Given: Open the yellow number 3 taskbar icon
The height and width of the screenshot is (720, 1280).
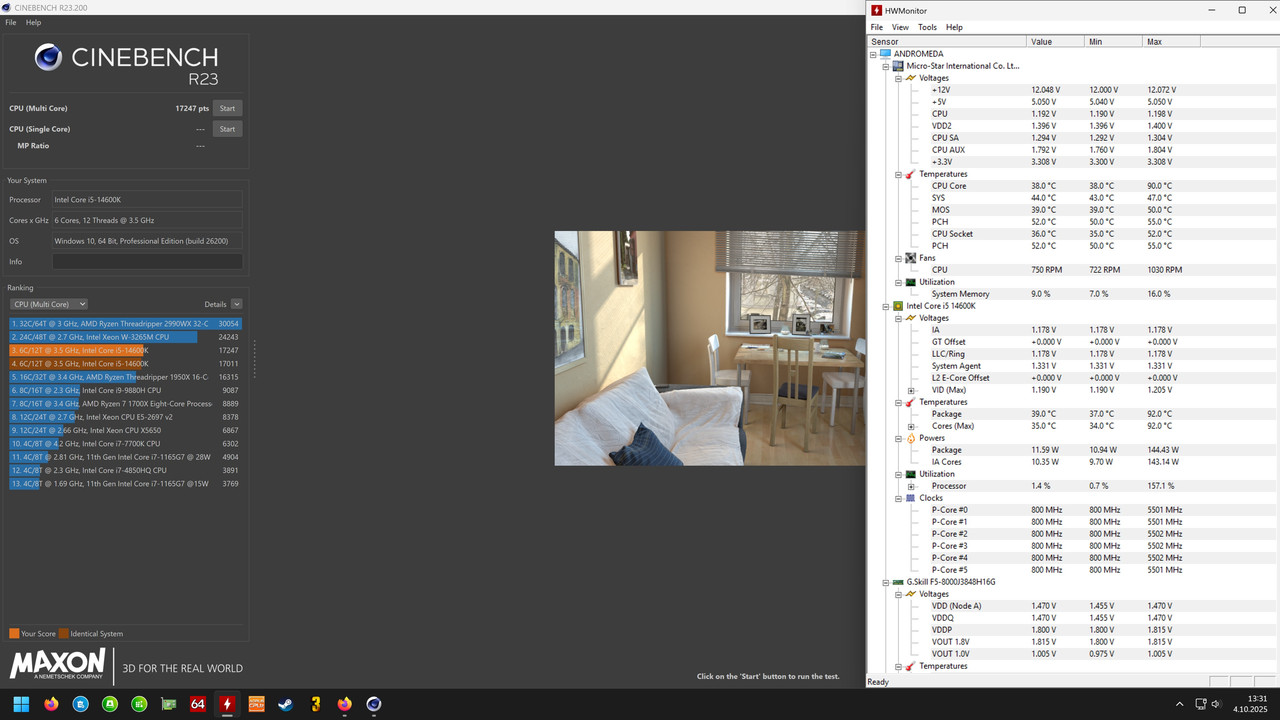Looking at the screenshot, I should coord(316,704).
